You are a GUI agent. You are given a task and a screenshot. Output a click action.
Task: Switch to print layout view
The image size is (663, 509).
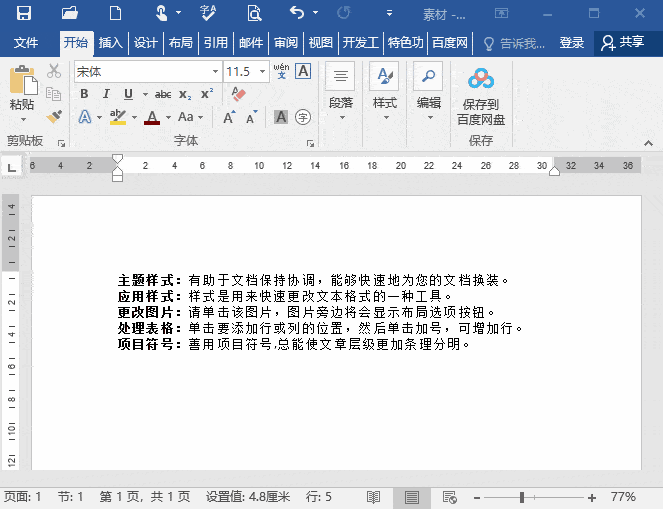click(x=411, y=497)
